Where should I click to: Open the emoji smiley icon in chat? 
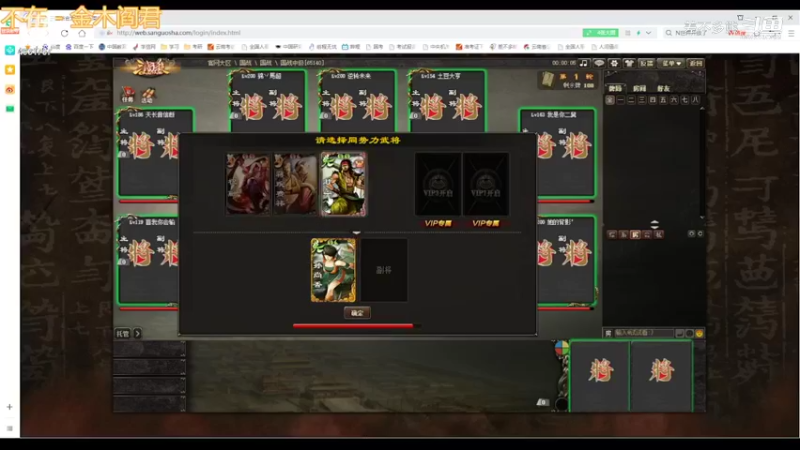click(699, 333)
